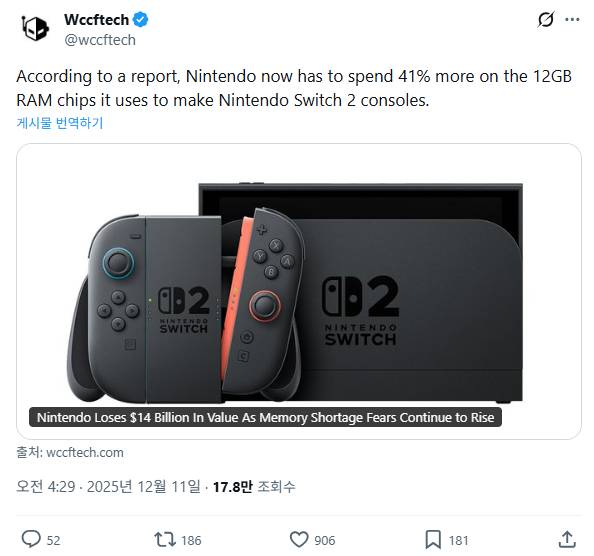View the 17.8만 조회수 view count
The height and width of the screenshot is (556, 594).
pyautogui.click(x=254, y=486)
